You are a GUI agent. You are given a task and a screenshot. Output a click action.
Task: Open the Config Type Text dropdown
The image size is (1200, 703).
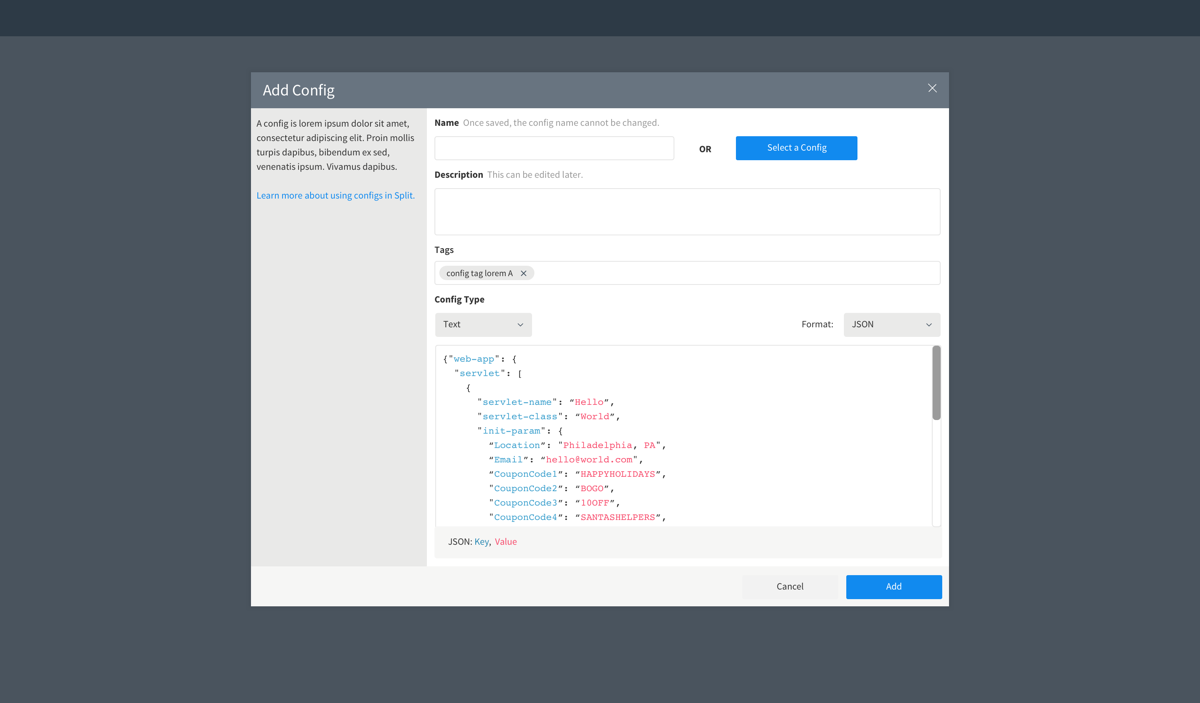click(483, 325)
